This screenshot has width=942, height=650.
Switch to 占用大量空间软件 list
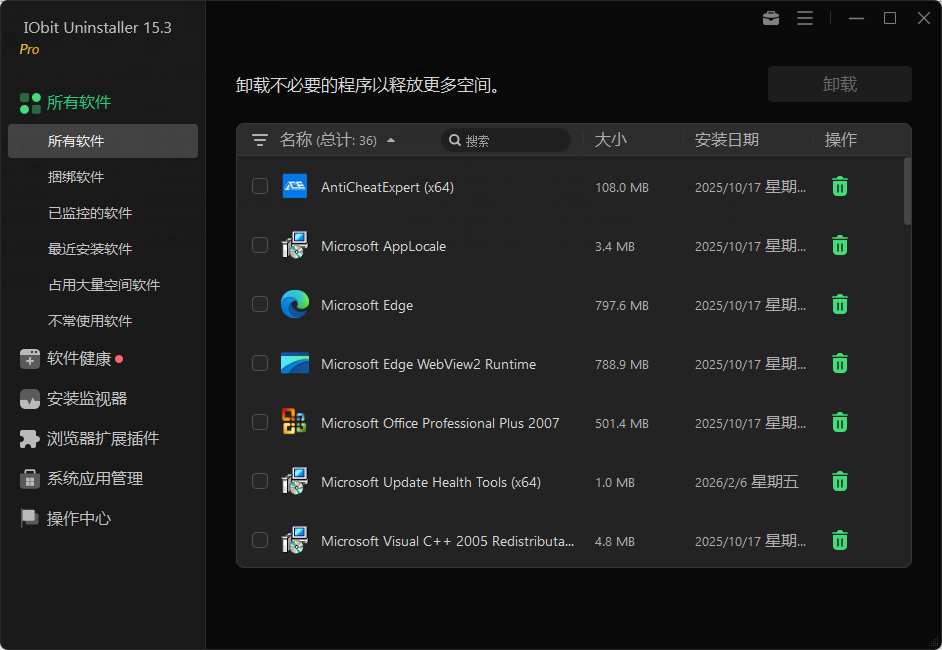point(104,285)
